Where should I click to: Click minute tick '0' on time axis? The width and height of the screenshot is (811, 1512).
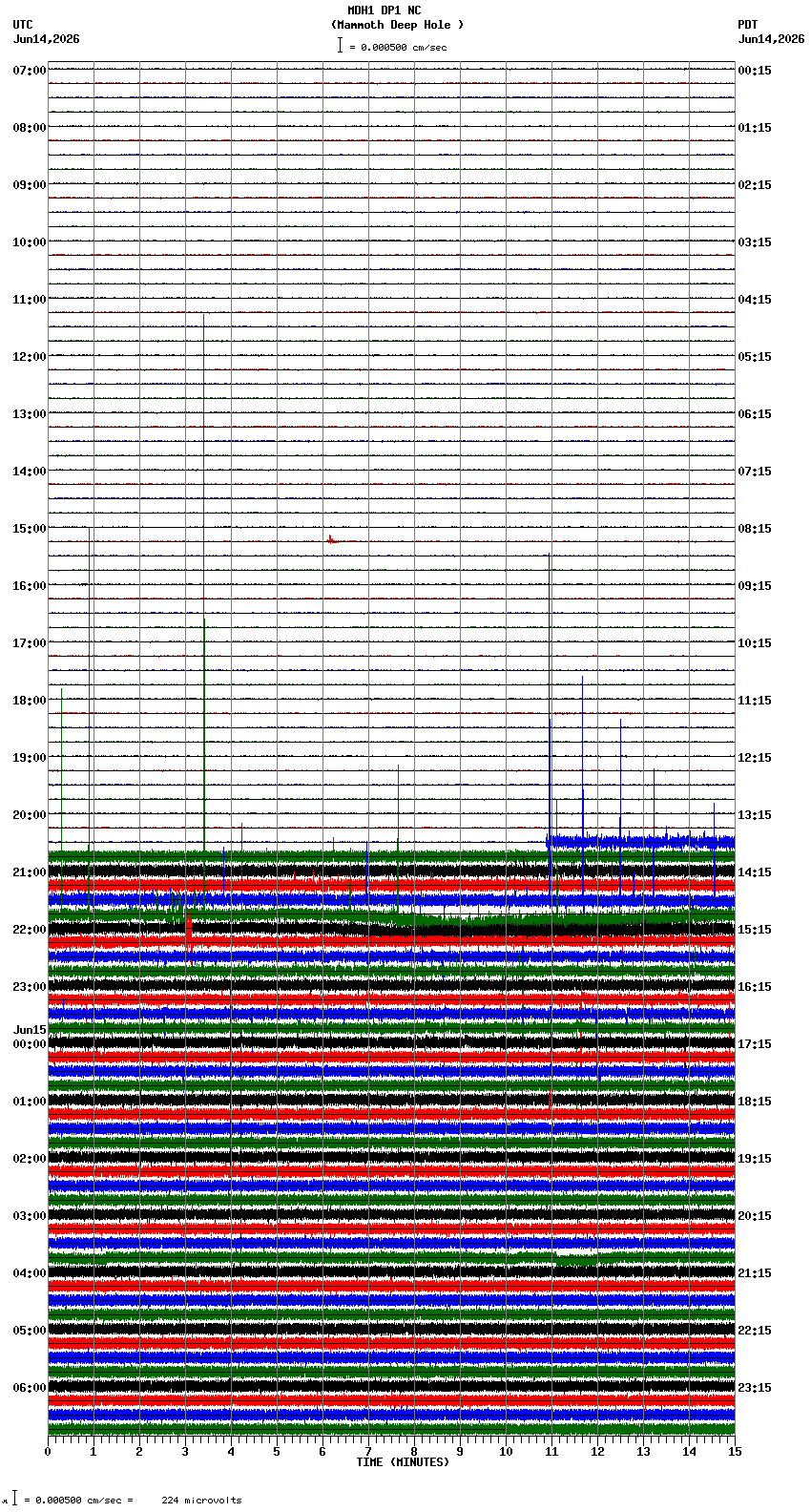pos(48,1452)
